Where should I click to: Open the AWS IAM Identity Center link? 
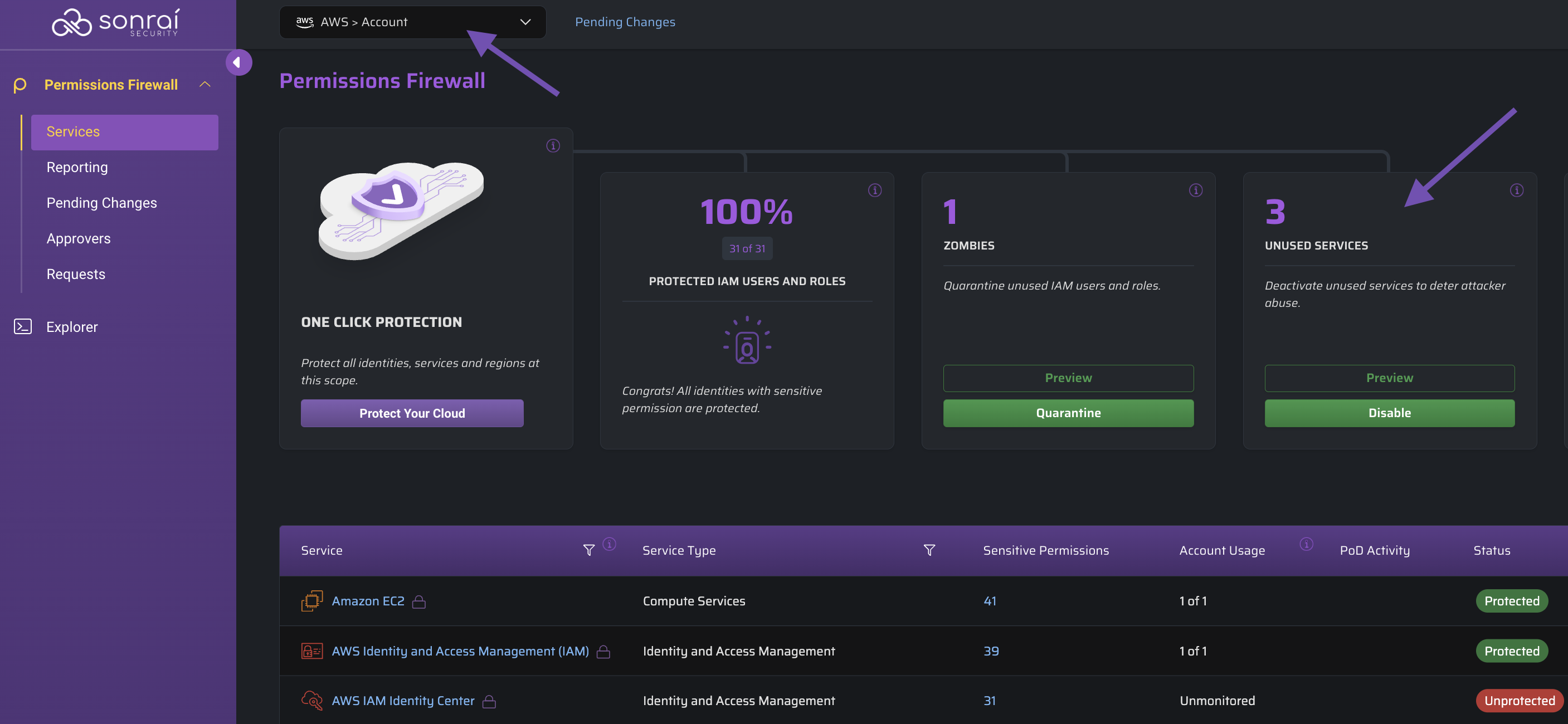tap(402, 701)
